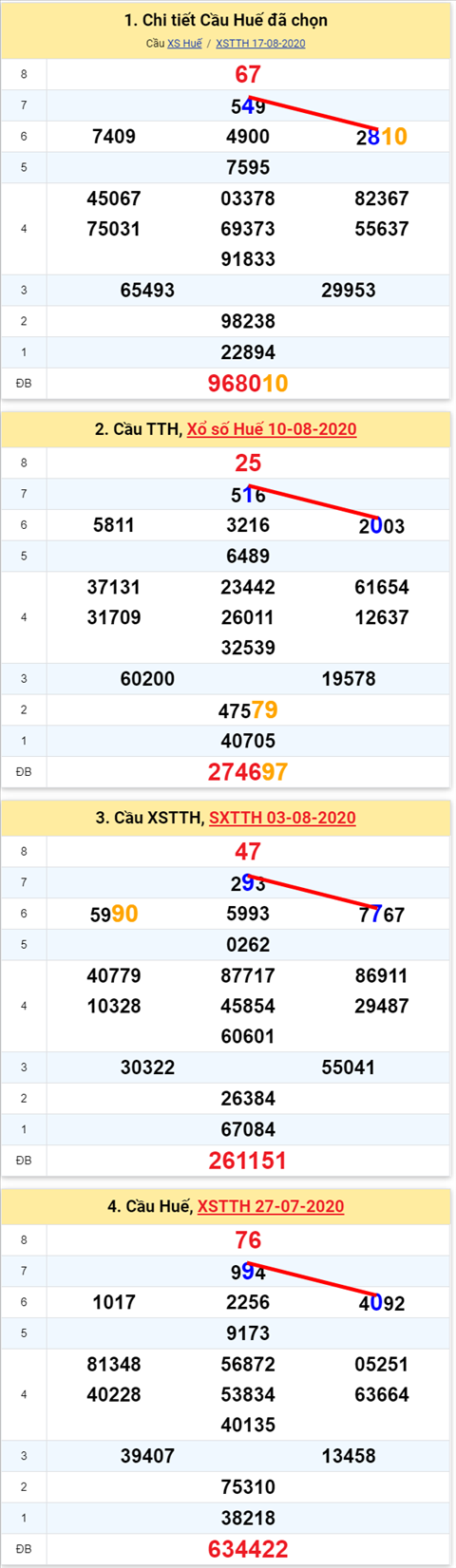The height and width of the screenshot is (1568, 456).
Task: Click the number 82367
Action: pyautogui.click(x=382, y=198)
